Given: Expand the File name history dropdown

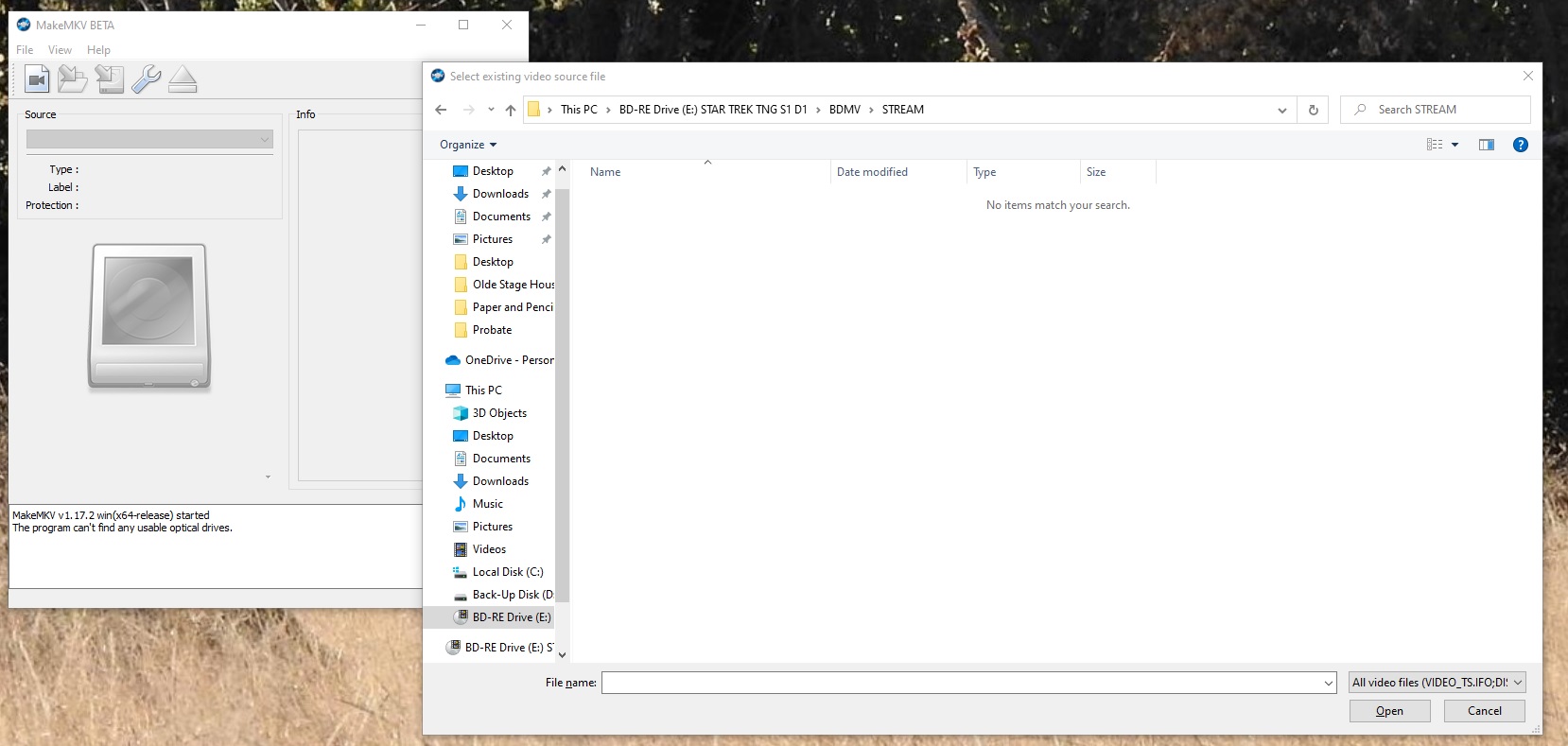Looking at the screenshot, I should [1329, 683].
